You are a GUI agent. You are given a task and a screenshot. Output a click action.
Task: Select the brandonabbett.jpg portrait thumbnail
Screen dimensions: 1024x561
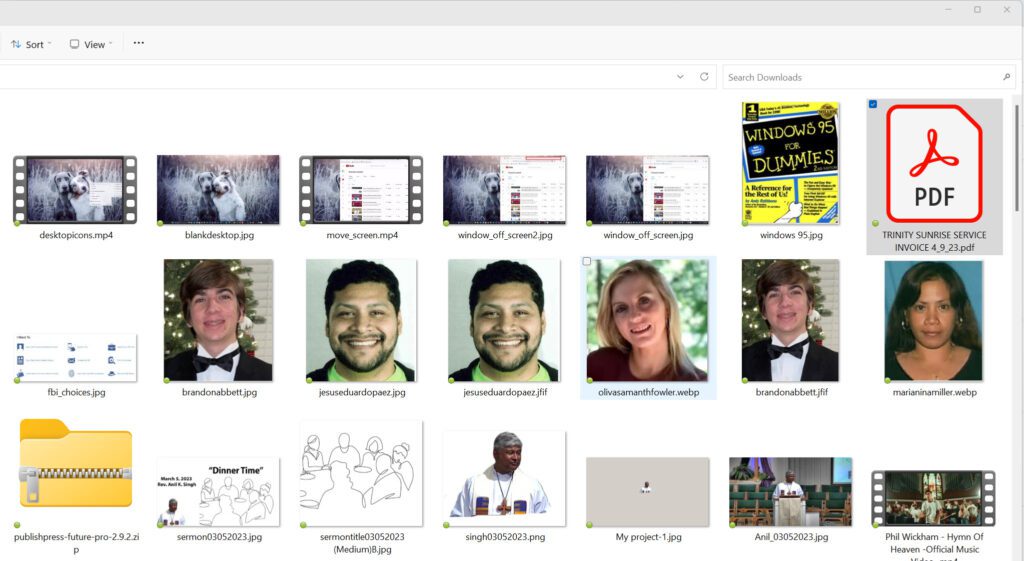[218, 320]
